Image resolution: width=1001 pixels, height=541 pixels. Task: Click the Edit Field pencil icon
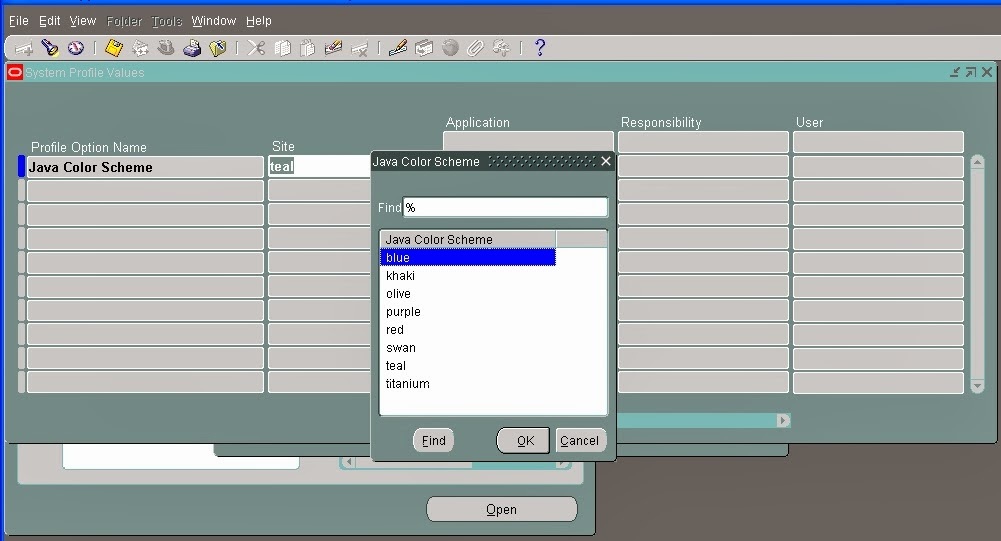coord(398,48)
